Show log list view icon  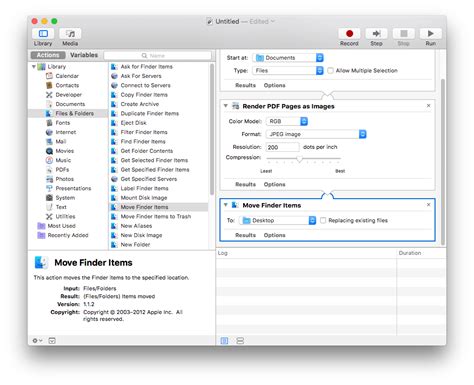[x=224, y=340]
